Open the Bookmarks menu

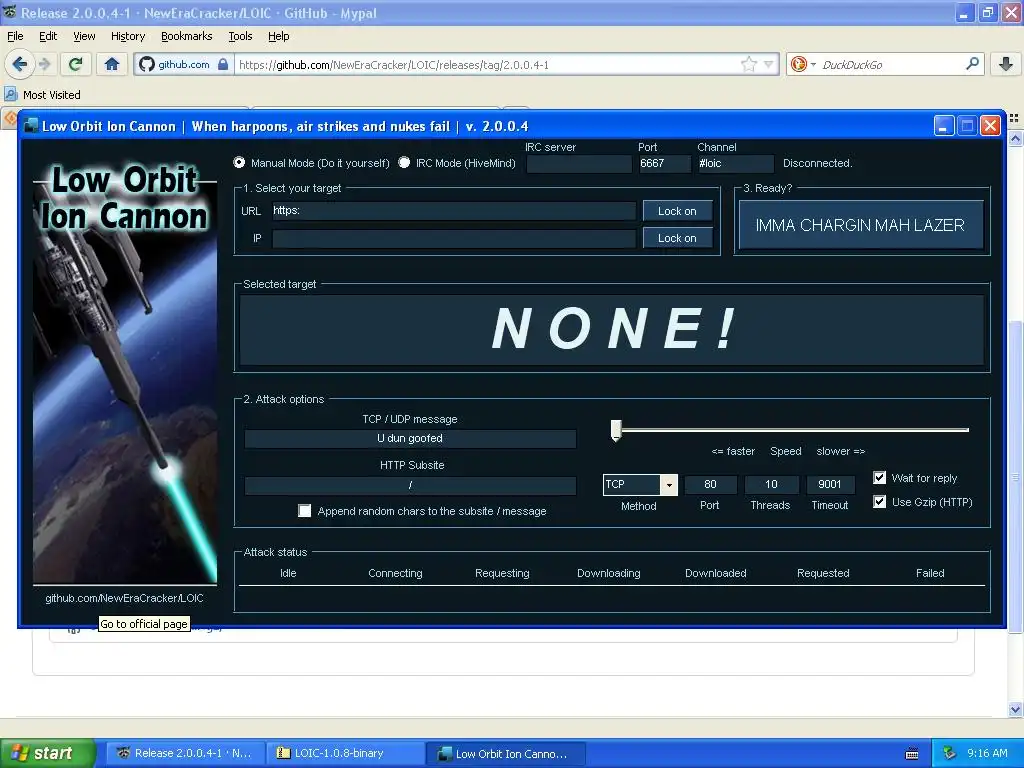[x=186, y=36]
